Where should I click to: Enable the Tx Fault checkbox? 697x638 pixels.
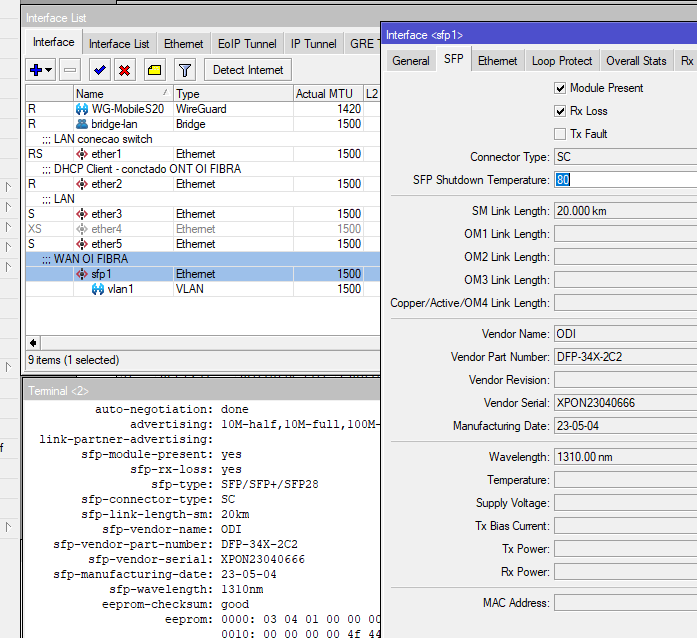[561, 134]
